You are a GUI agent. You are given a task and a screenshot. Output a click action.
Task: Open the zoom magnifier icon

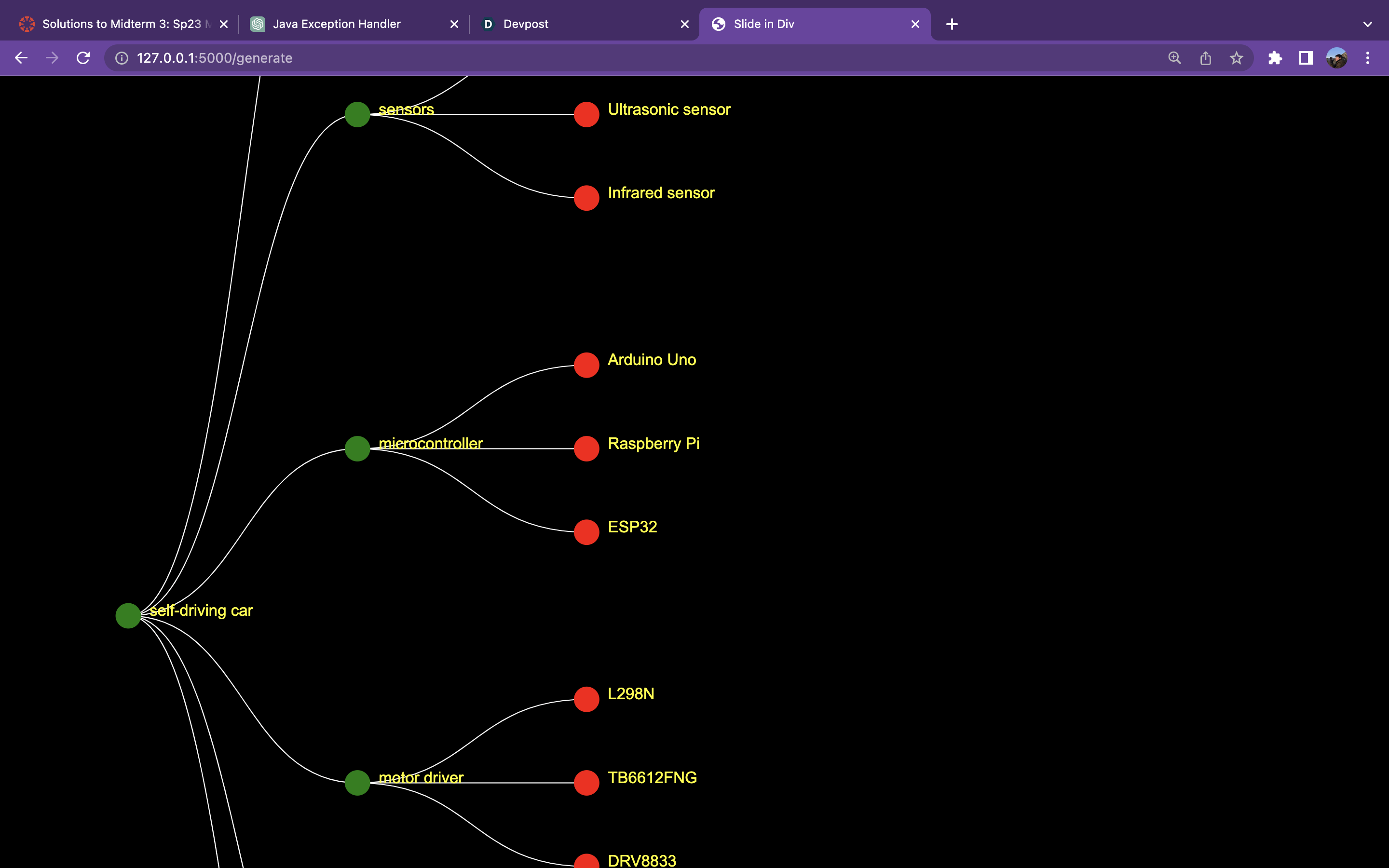(x=1174, y=58)
